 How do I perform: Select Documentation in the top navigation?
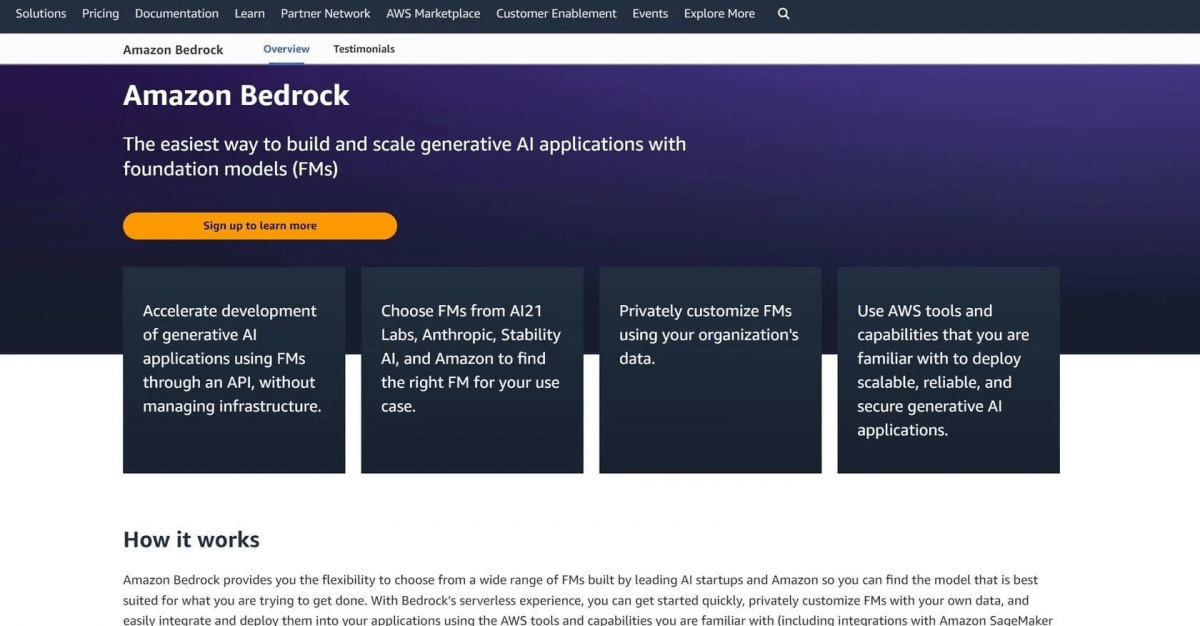176,13
